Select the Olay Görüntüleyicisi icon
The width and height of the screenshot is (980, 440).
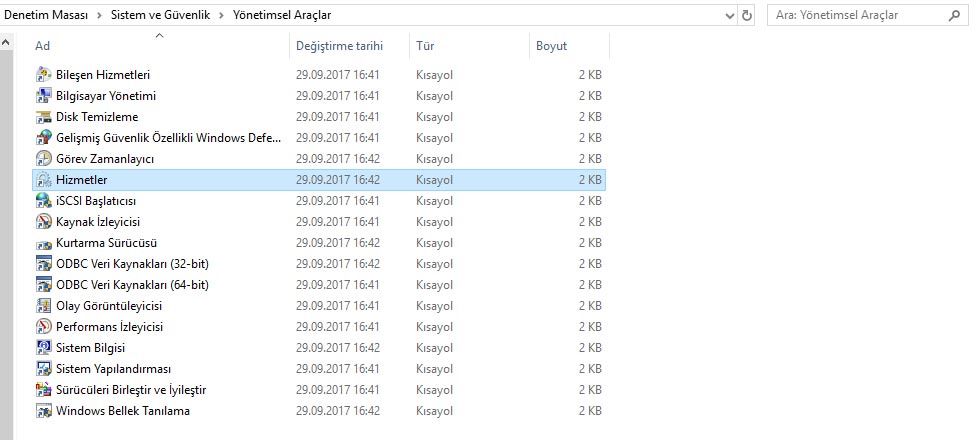tap(44, 306)
